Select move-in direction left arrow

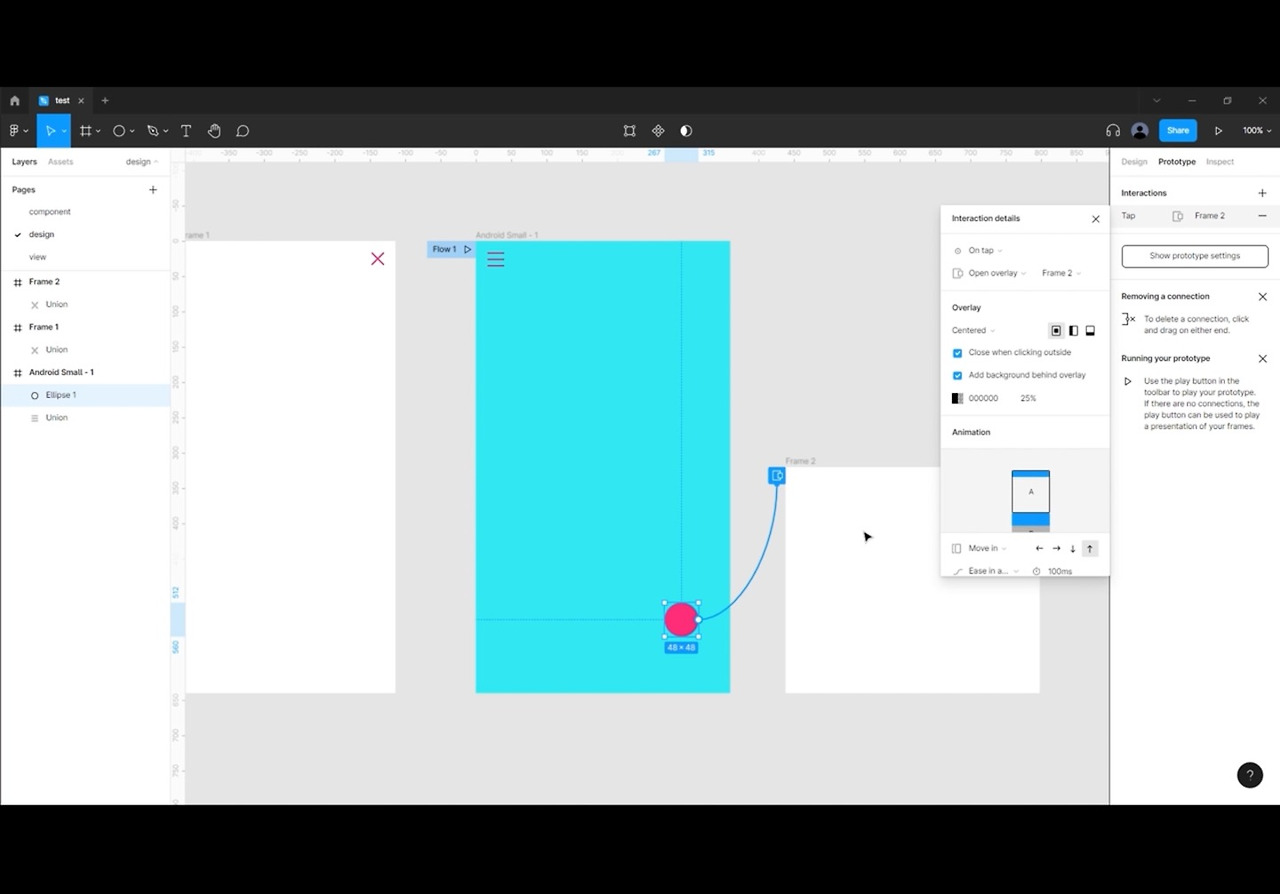point(1039,548)
